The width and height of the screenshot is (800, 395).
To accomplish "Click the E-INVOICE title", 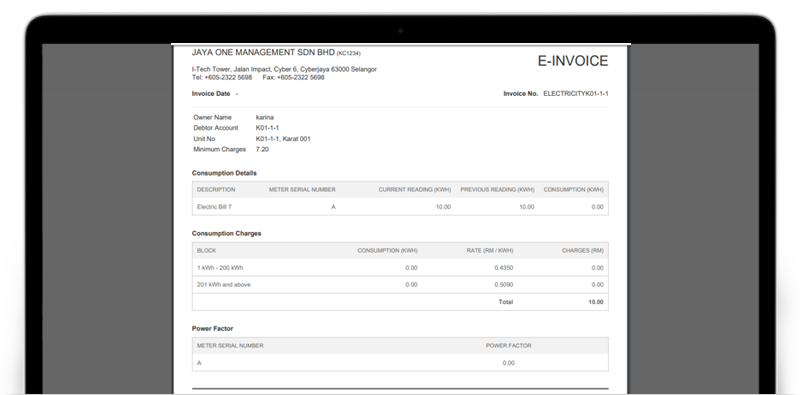I will click(x=572, y=61).
